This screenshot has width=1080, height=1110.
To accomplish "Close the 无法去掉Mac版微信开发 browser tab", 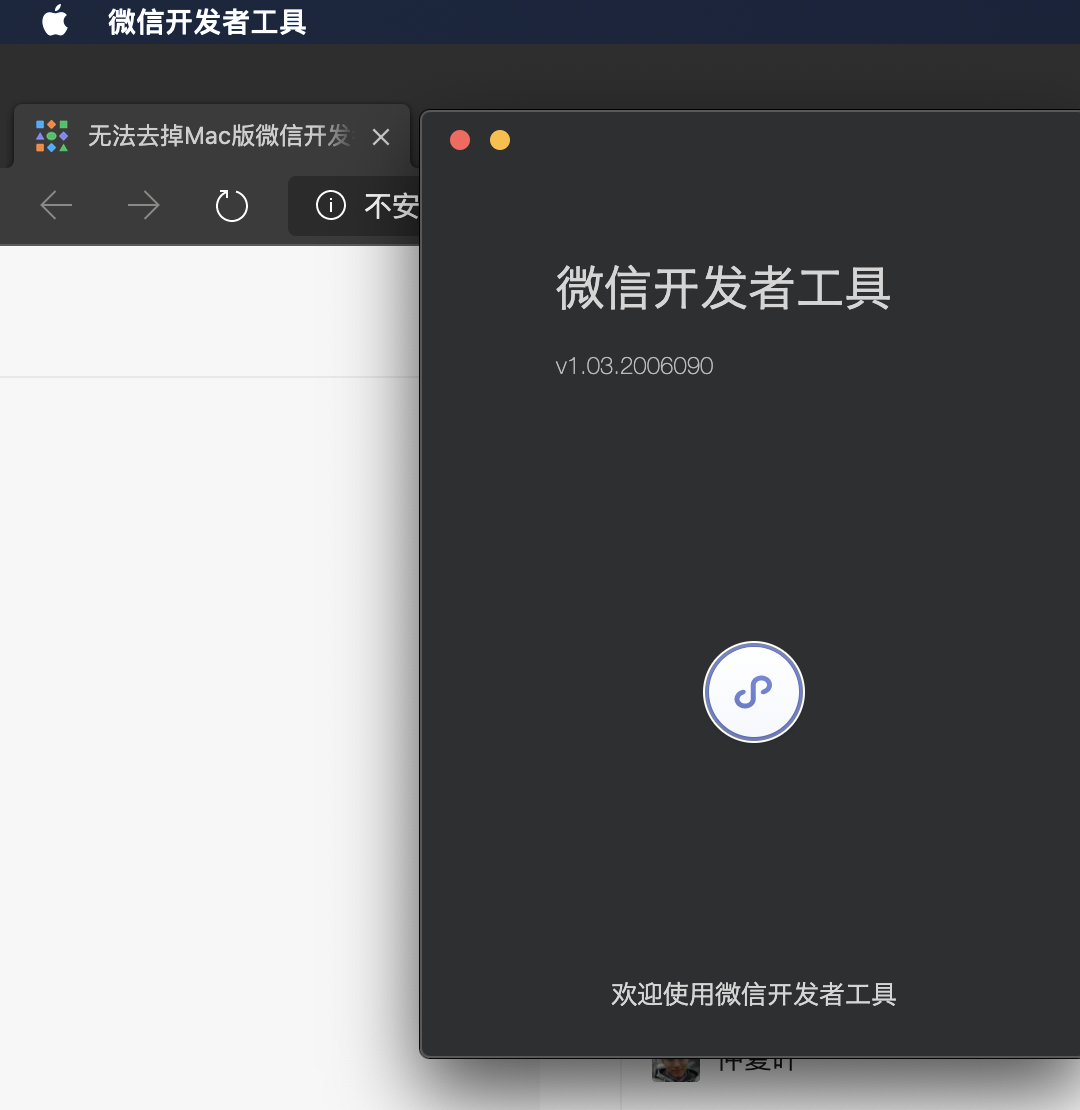I will tap(381, 137).
